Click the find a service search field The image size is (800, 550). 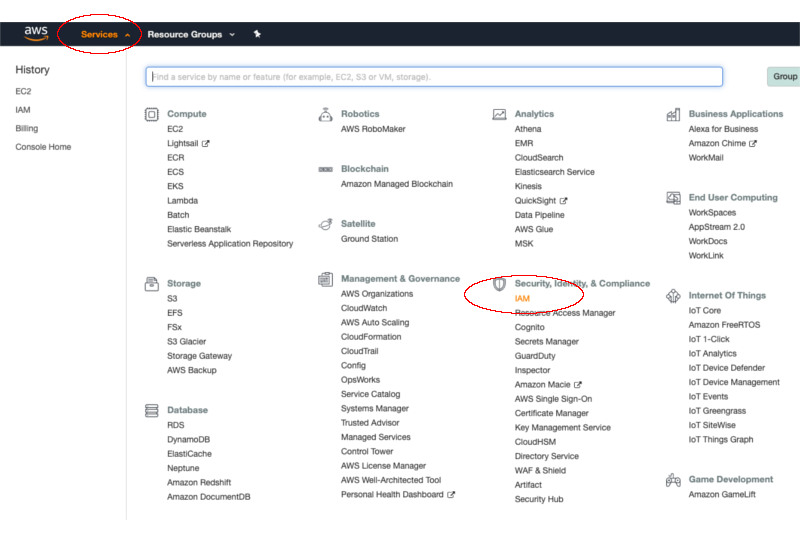(434, 77)
